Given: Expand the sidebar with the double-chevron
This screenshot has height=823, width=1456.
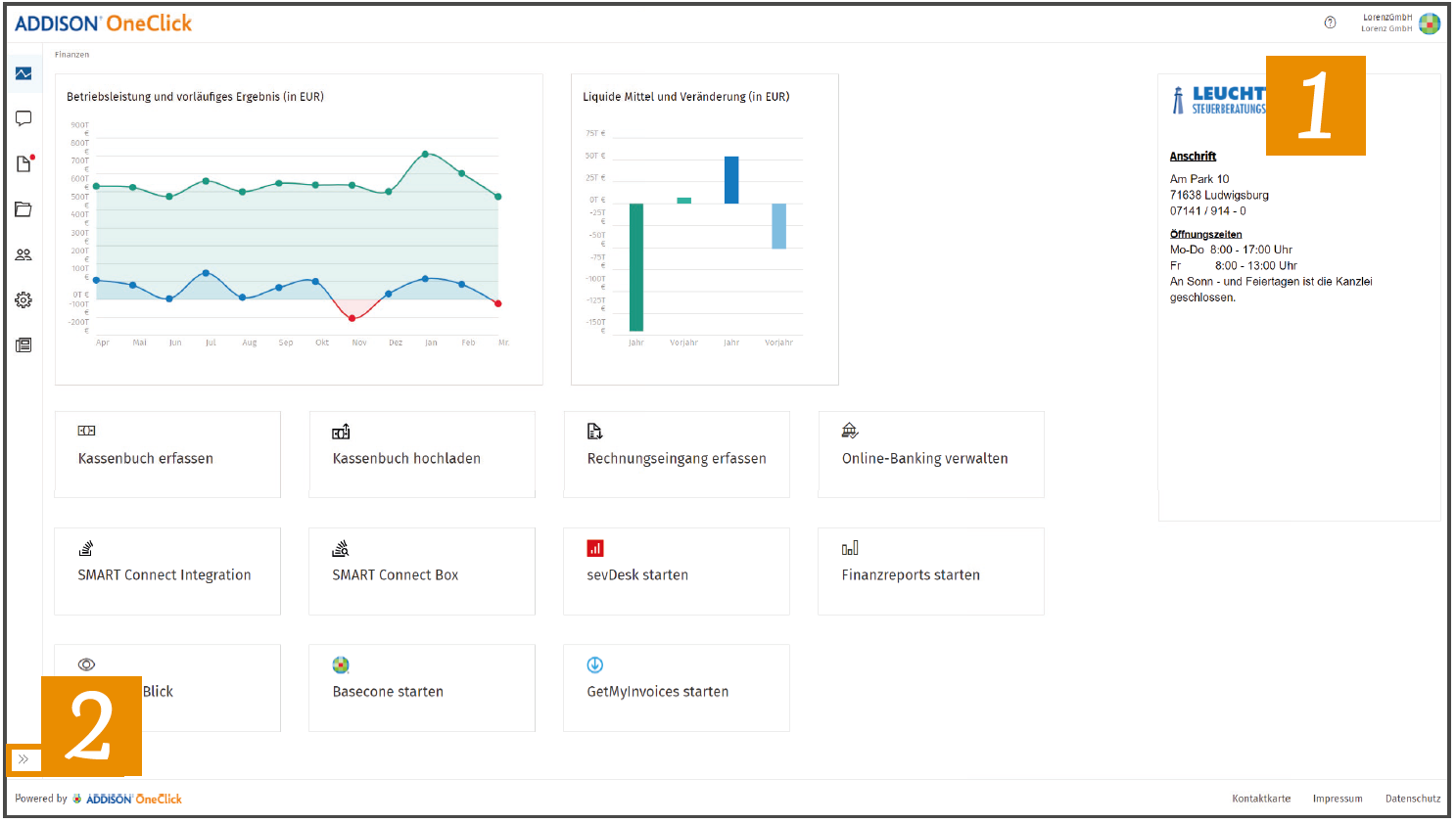Looking at the screenshot, I should pos(23,759).
